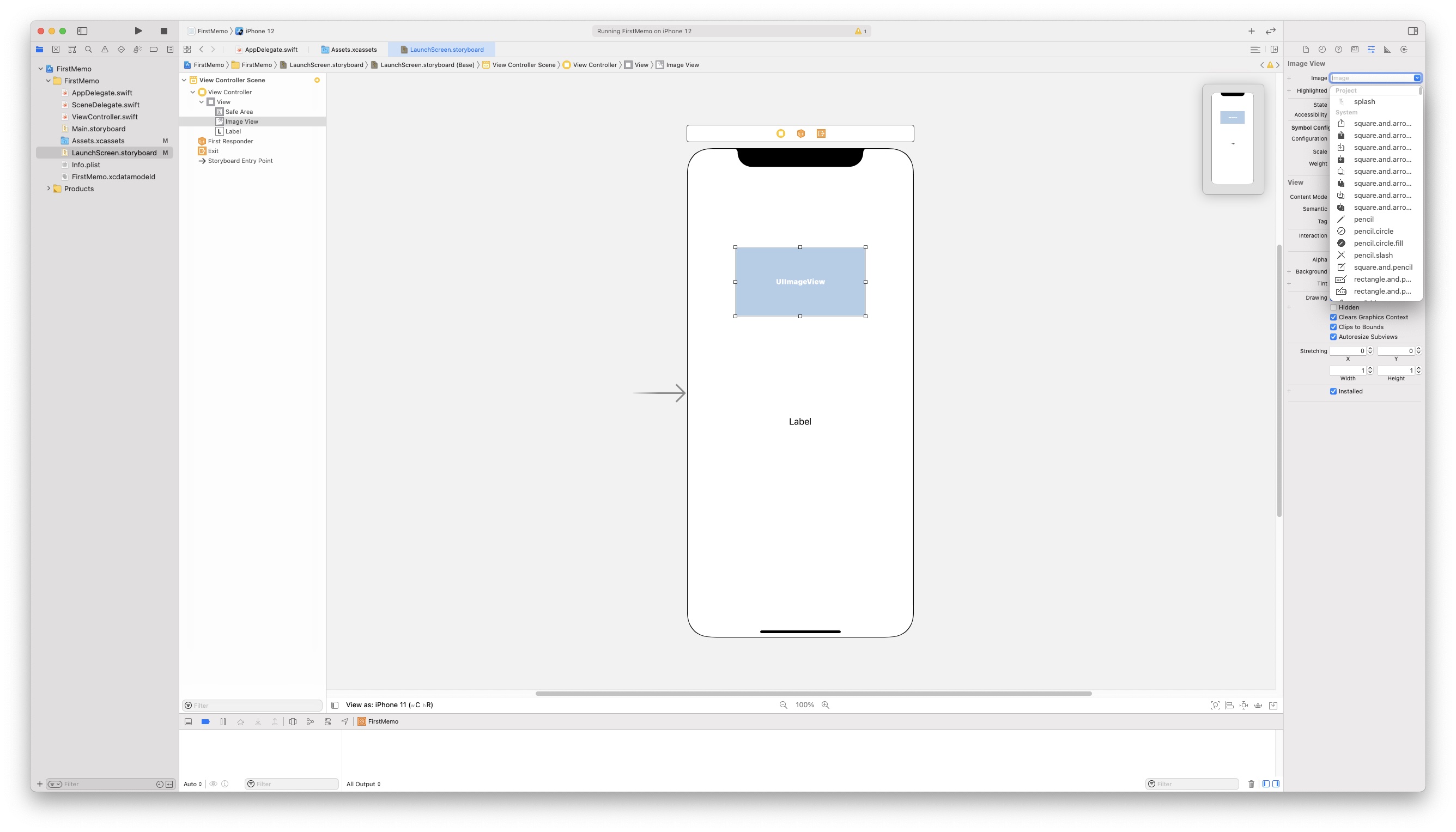The height and width of the screenshot is (832, 1456).
Task: Toggle the Clips to Bounds checkbox
Action: click(1333, 327)
